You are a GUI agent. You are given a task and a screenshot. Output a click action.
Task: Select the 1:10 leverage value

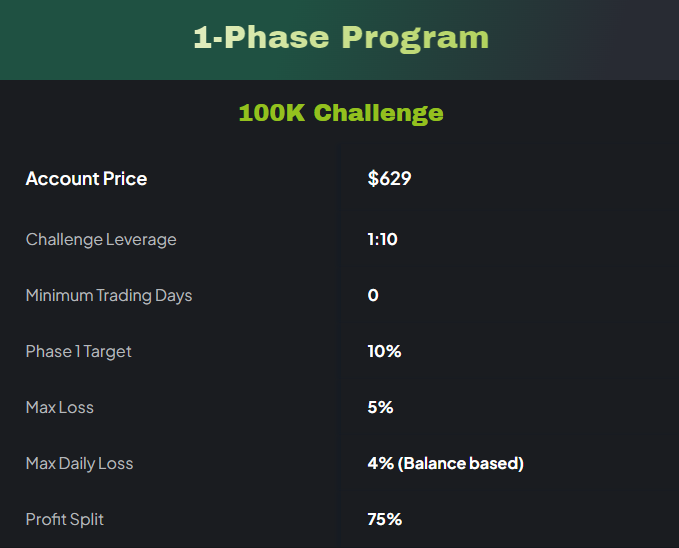(382, 240)
